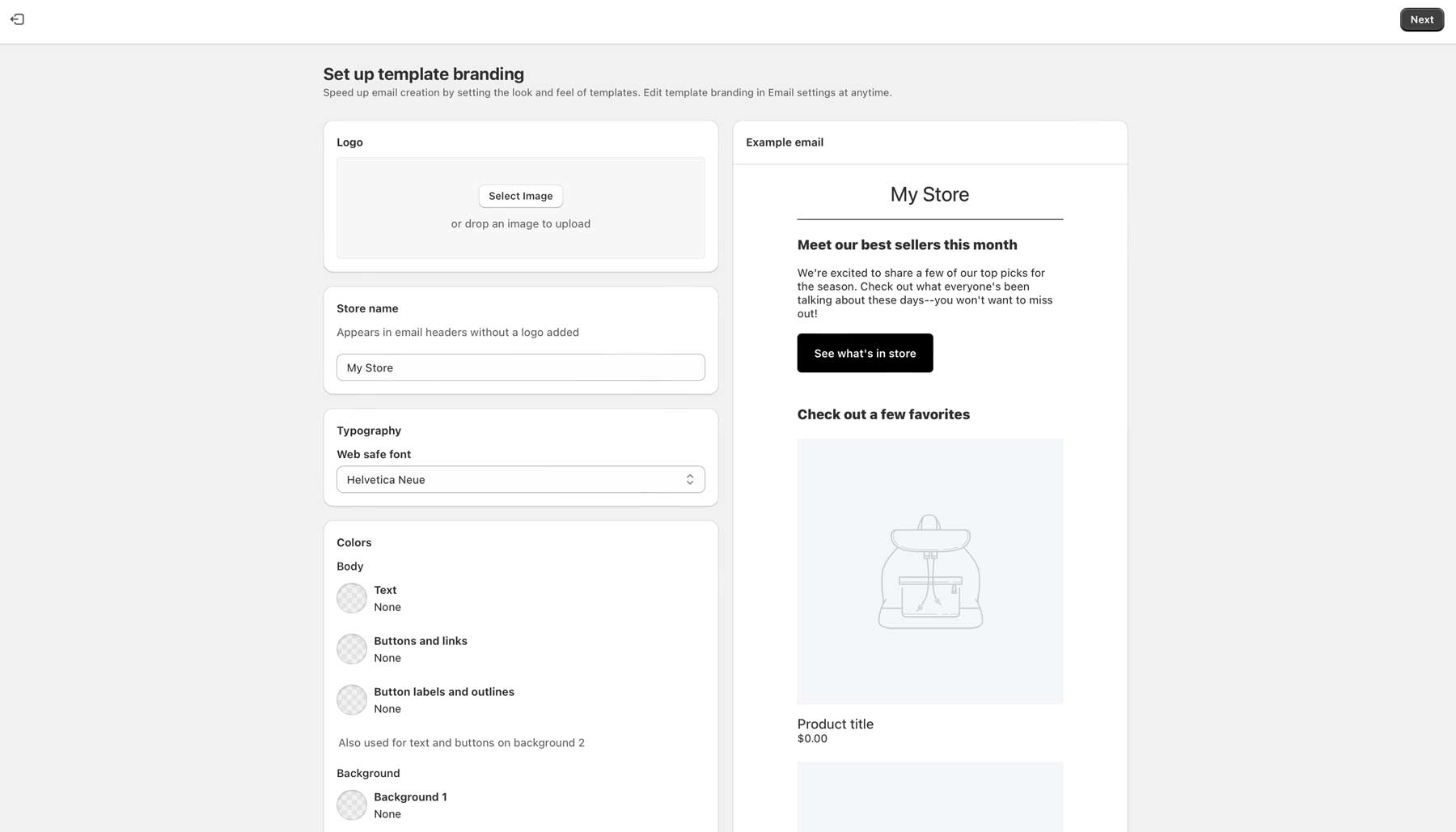Image resolution: width=1456 pixels, height=832 pixels.
Task: Edit the Store name field
Action: click(520, 367)
